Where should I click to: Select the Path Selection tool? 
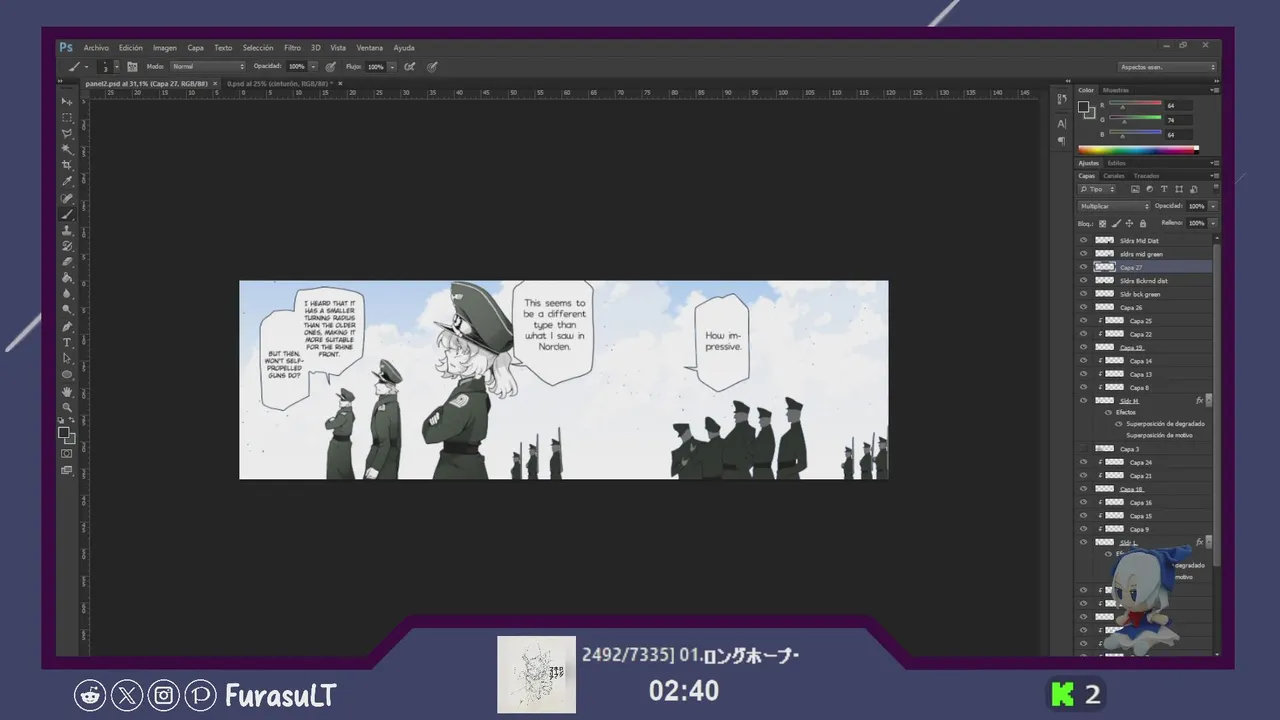67,359
